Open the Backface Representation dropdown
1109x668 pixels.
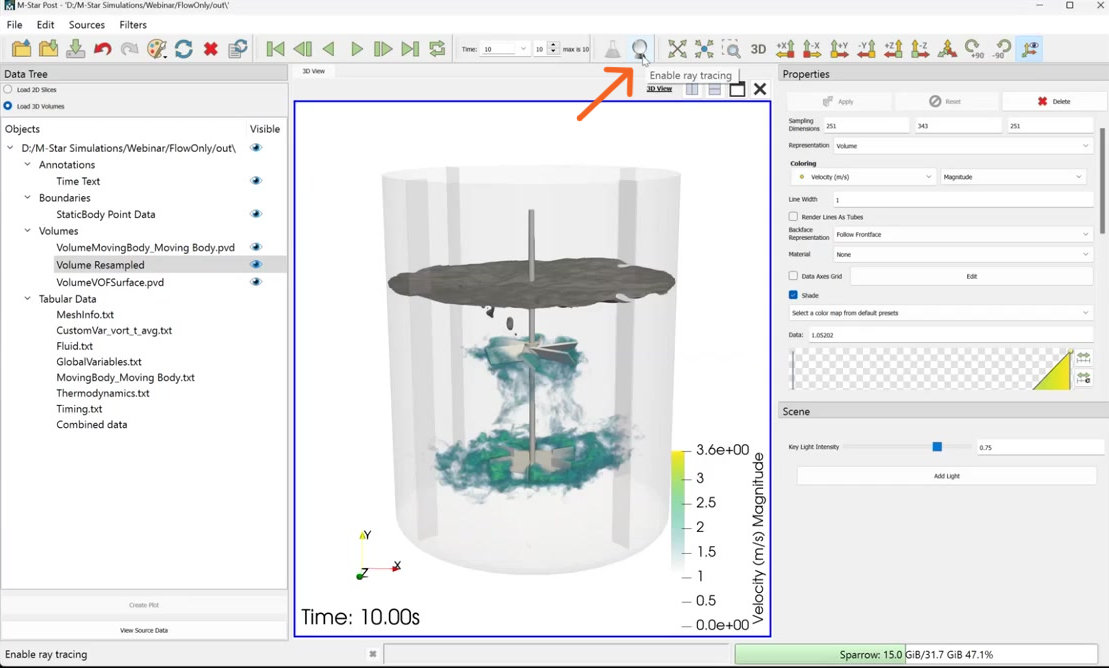click(x=963, y=234)
